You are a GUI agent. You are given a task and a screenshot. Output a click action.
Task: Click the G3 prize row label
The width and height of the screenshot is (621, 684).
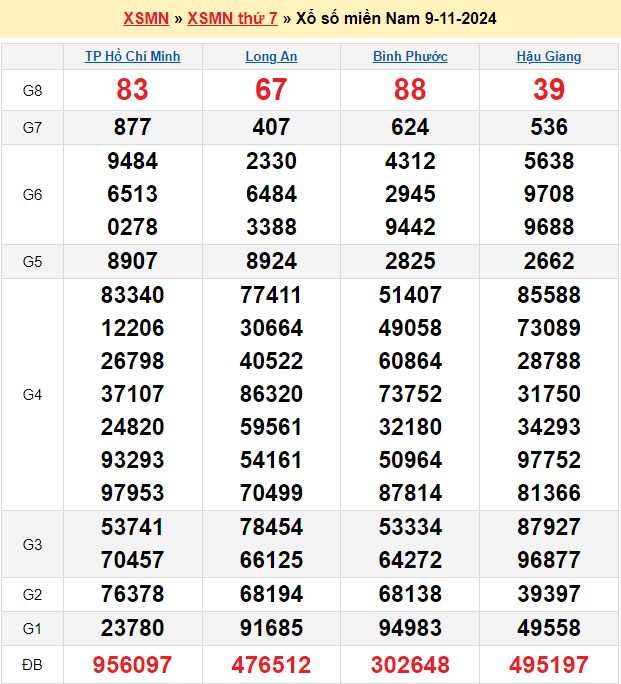(x=32, y=544)
